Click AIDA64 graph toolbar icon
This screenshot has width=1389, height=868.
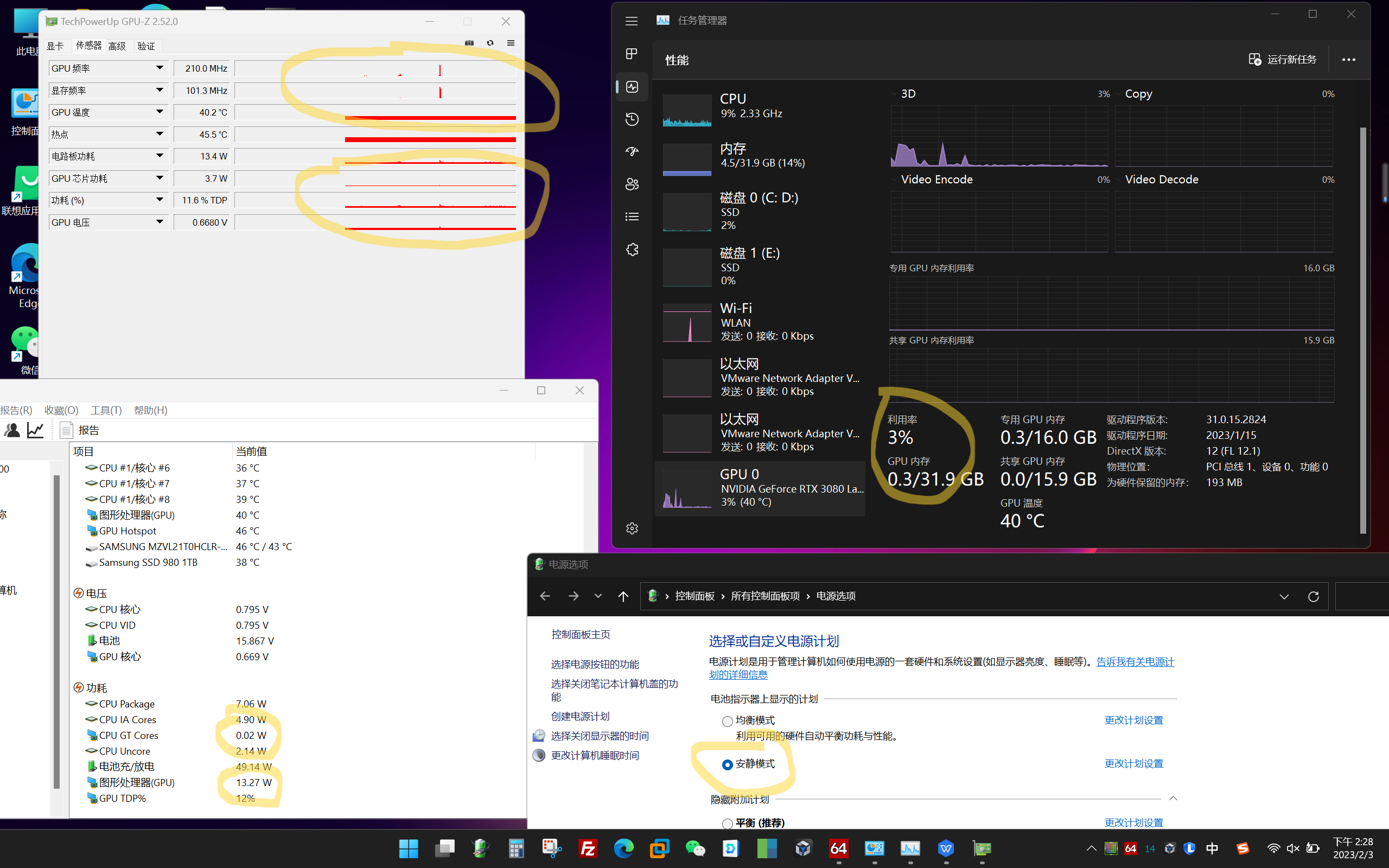point(36,430)
